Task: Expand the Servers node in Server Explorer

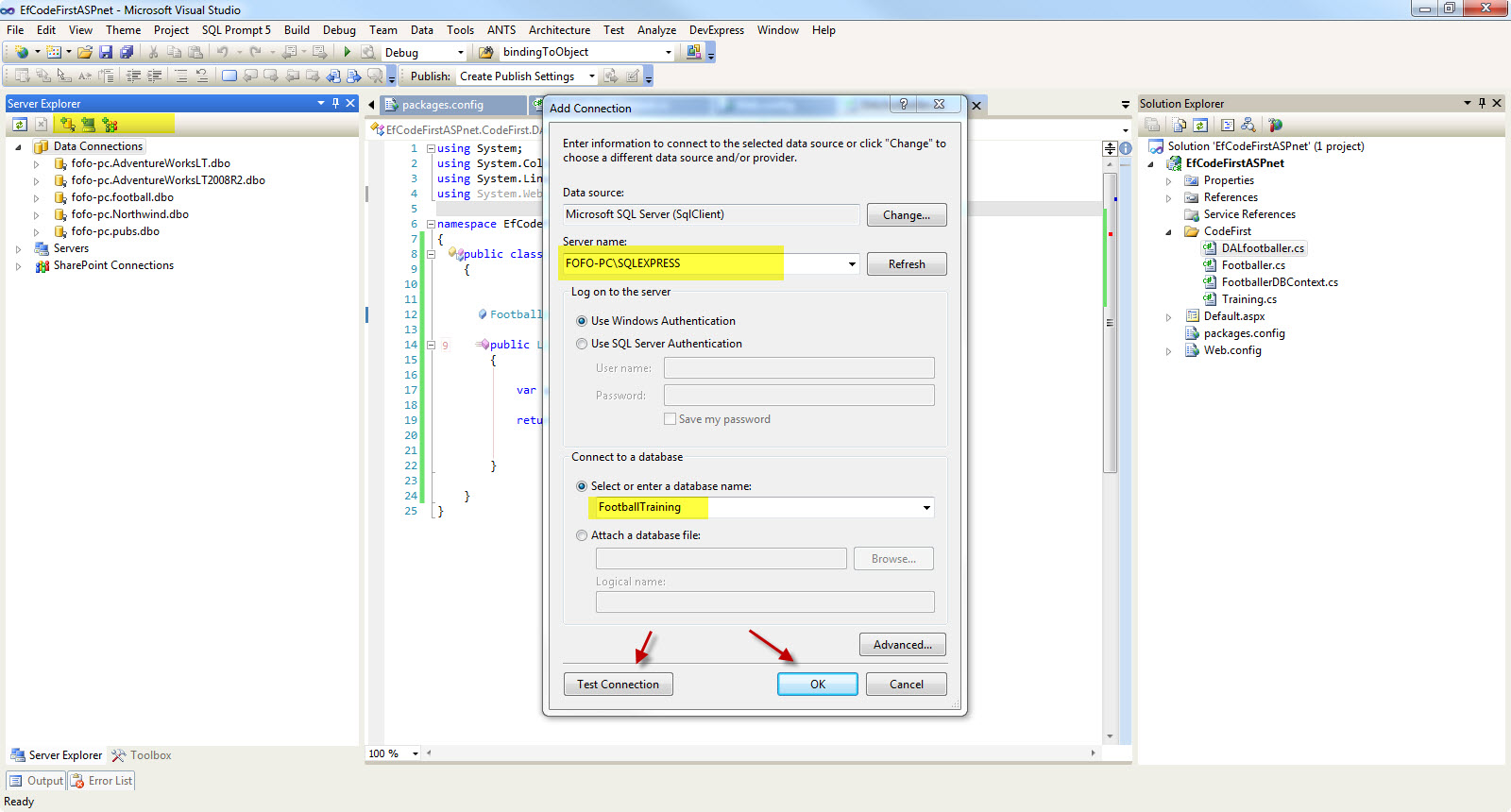Action: [x=18, y=249]
